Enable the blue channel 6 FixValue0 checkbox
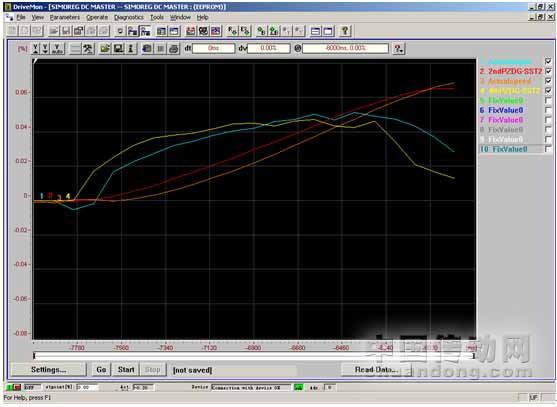 548,110
